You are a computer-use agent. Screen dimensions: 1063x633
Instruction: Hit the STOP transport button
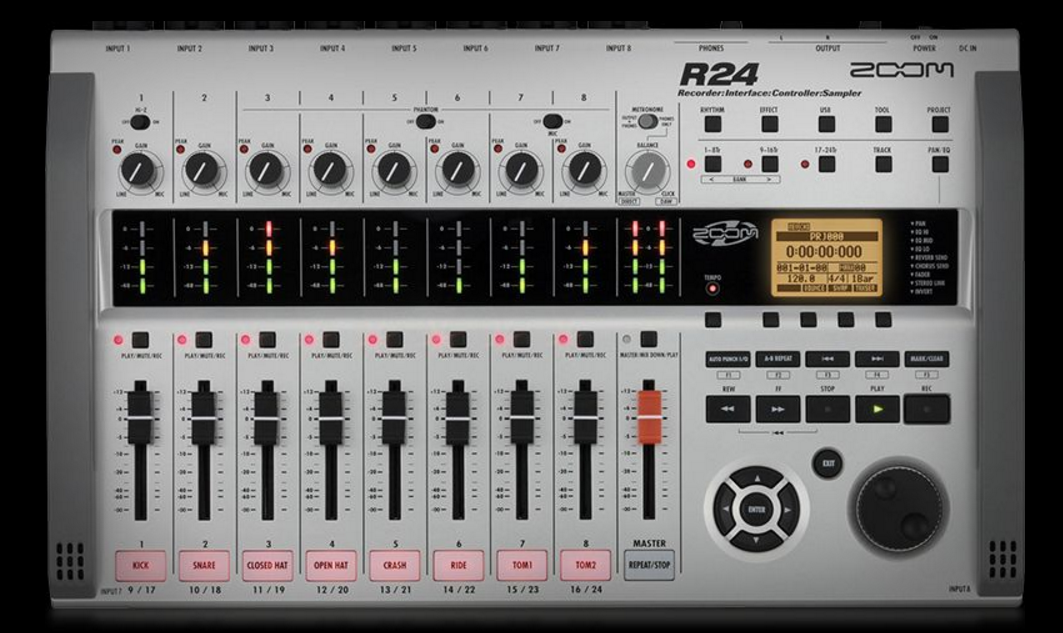point(827,409)
